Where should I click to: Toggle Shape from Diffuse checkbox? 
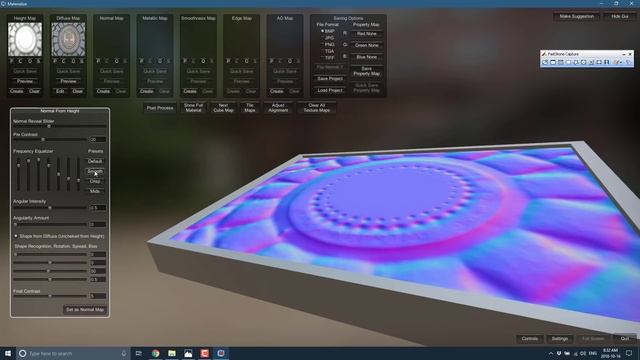(x=16, y=236)
